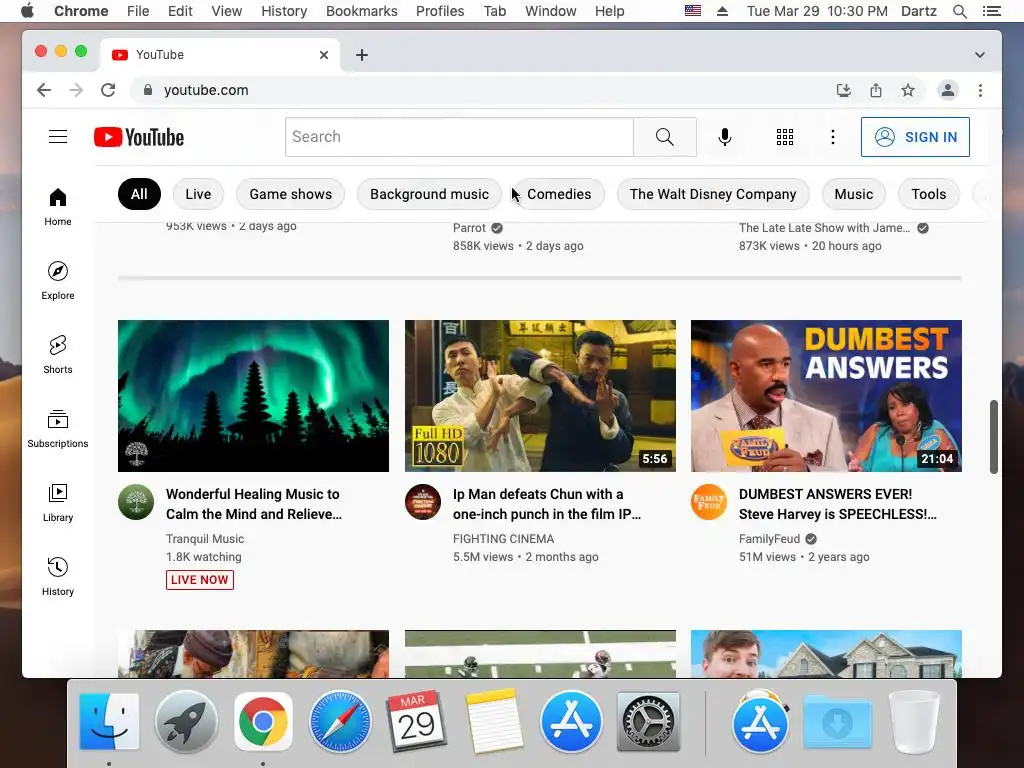Open Explore in the sidebar

58,280
